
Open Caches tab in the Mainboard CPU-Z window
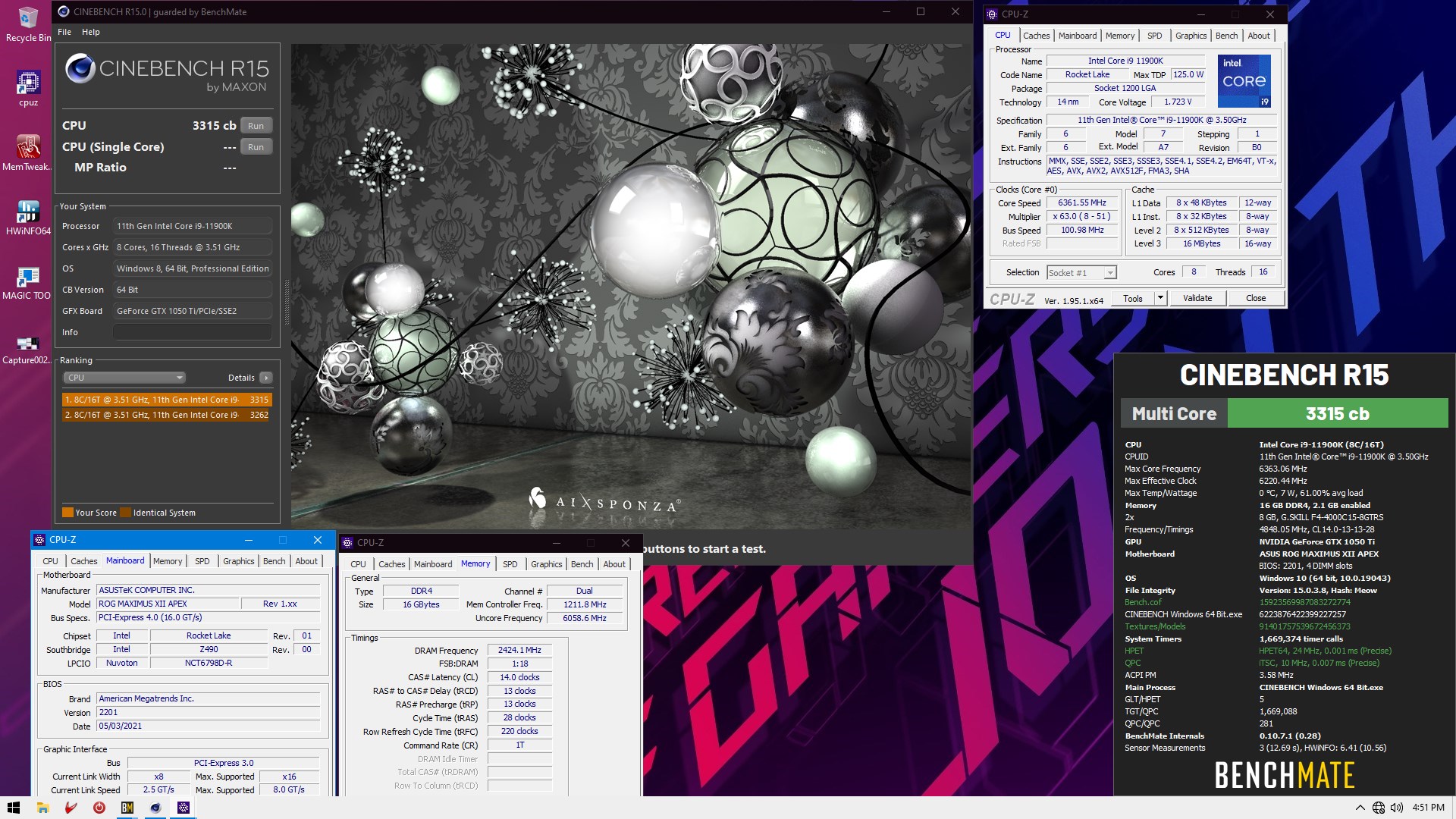(83, 561)
